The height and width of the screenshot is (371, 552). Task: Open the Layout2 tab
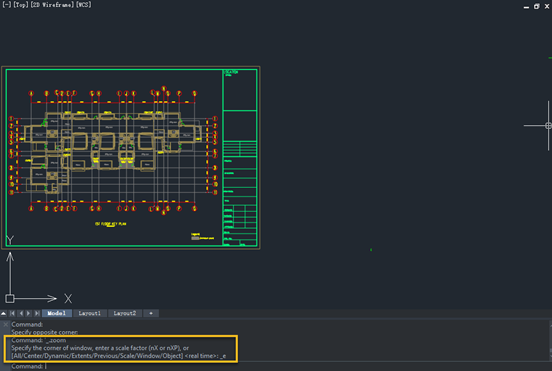point(125,313)
